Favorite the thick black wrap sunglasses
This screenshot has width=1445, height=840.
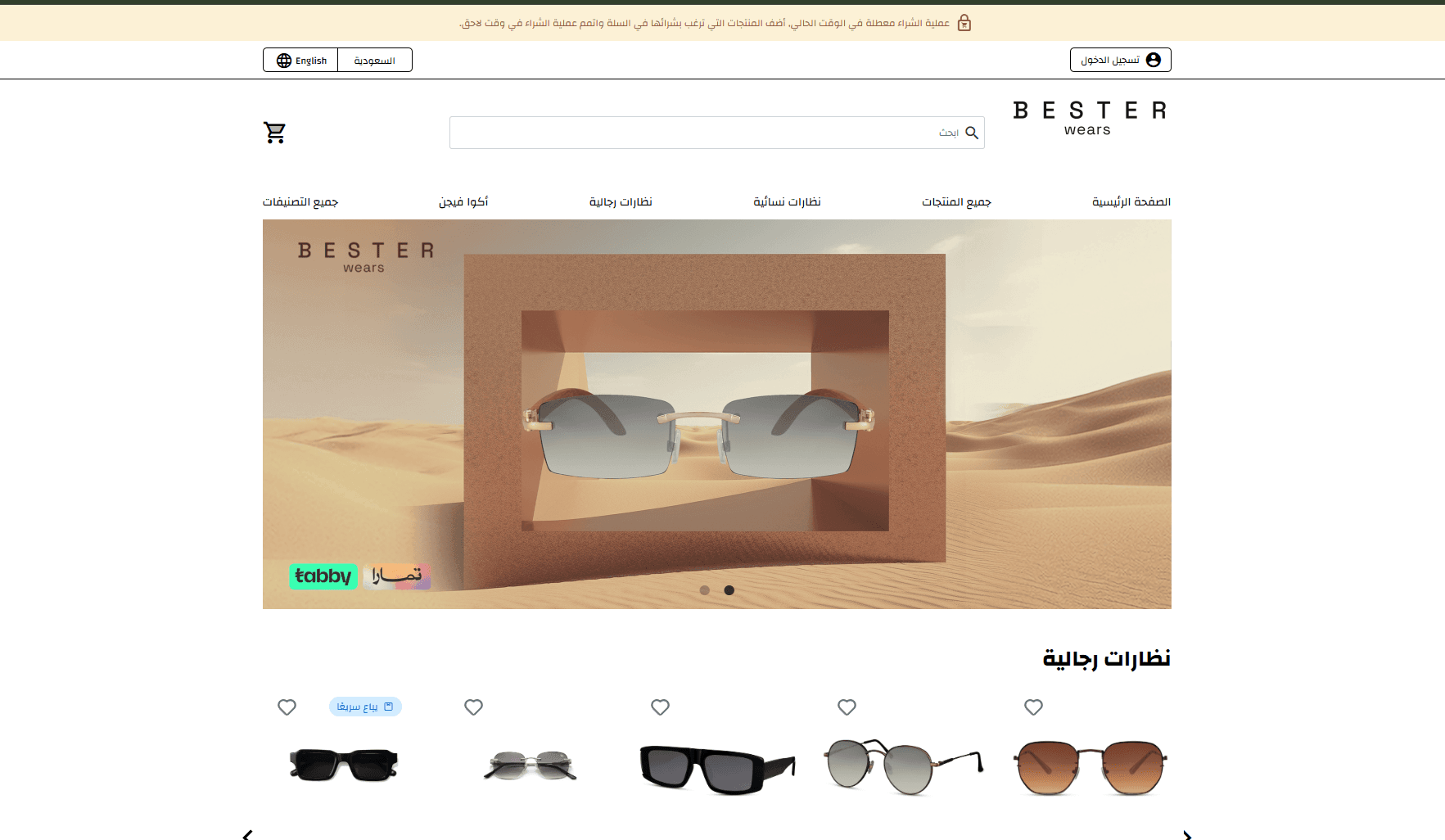tap(660, 707)
